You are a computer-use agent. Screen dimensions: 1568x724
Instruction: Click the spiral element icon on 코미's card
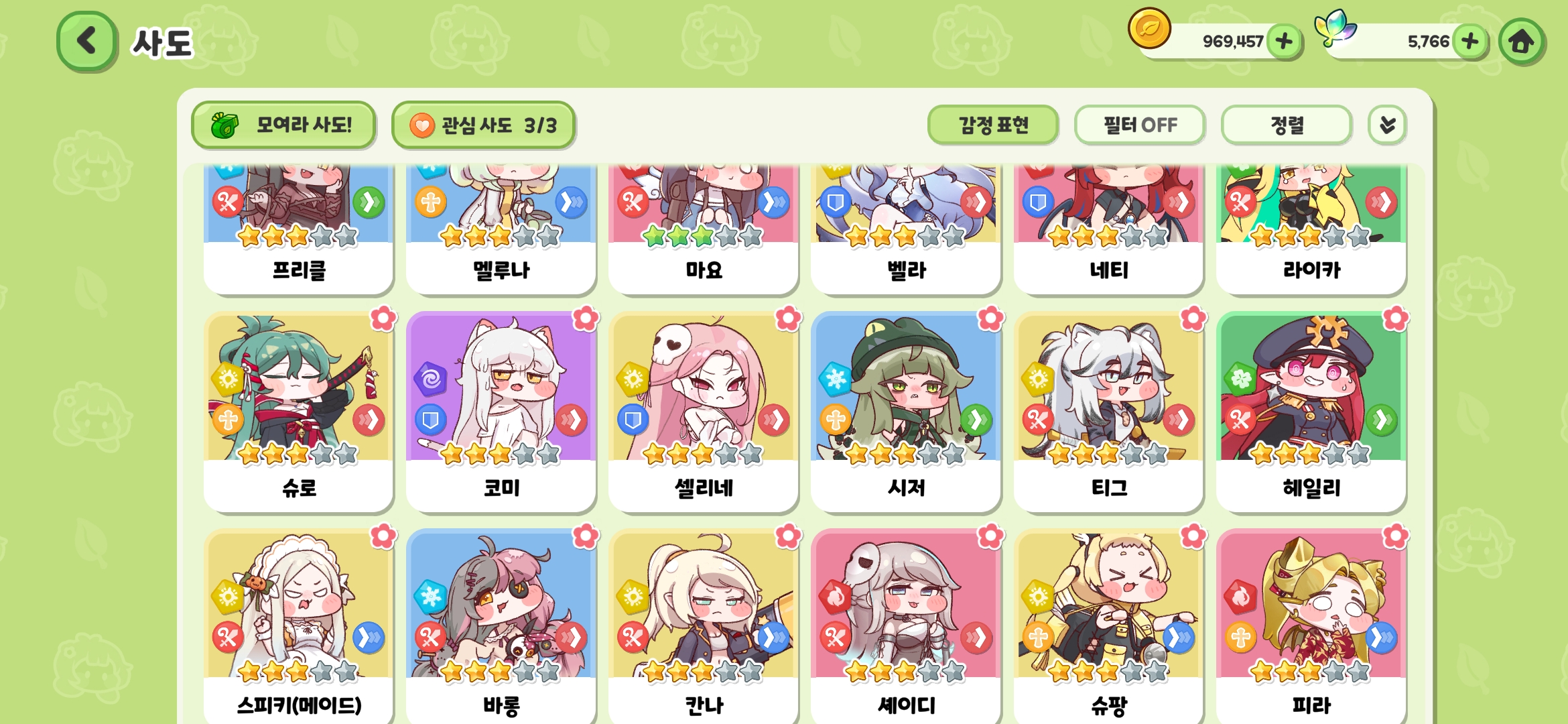430,379
